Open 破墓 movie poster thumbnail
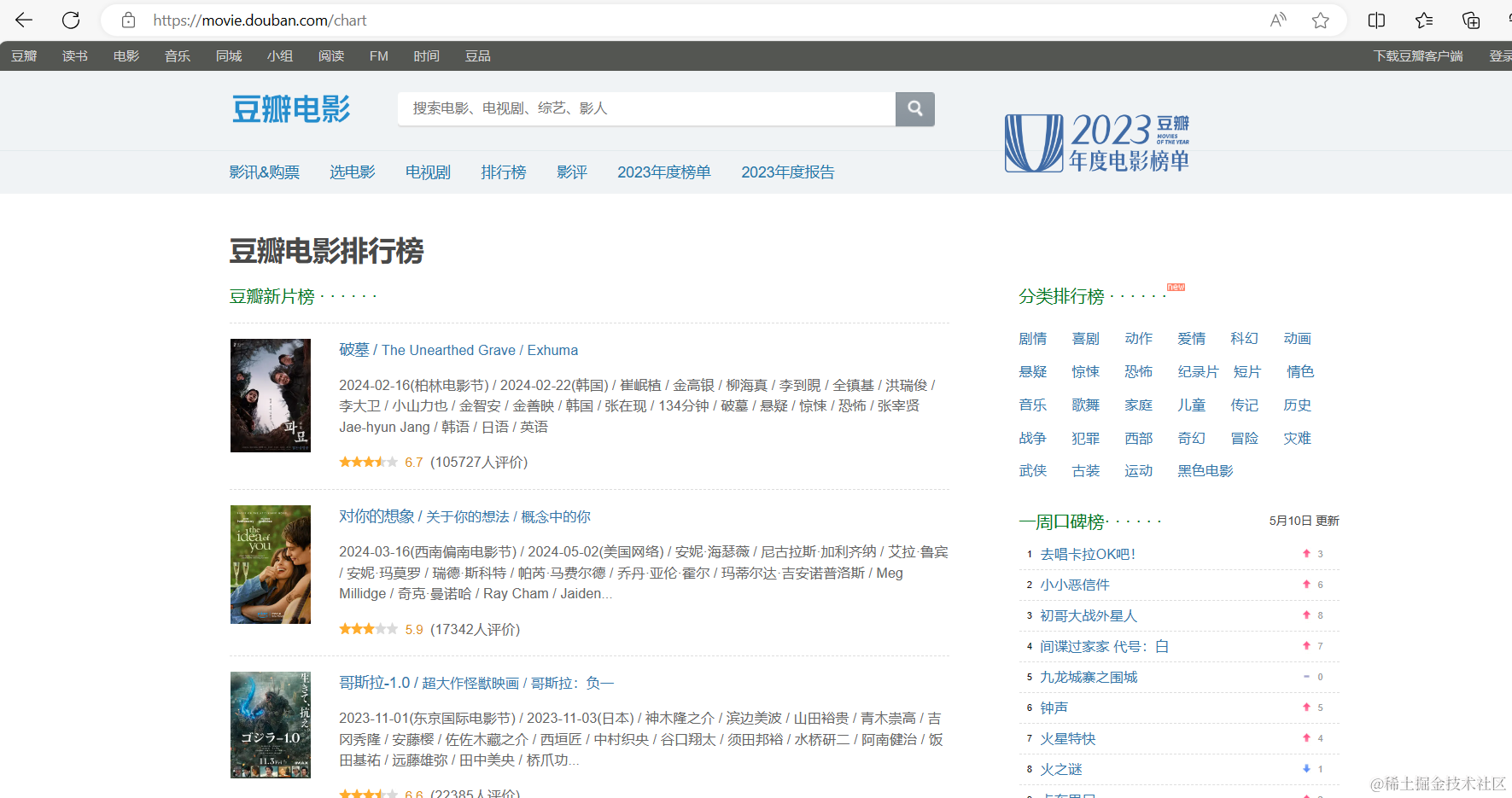This screenshot has width=1512, height=798. coord(271,395)
